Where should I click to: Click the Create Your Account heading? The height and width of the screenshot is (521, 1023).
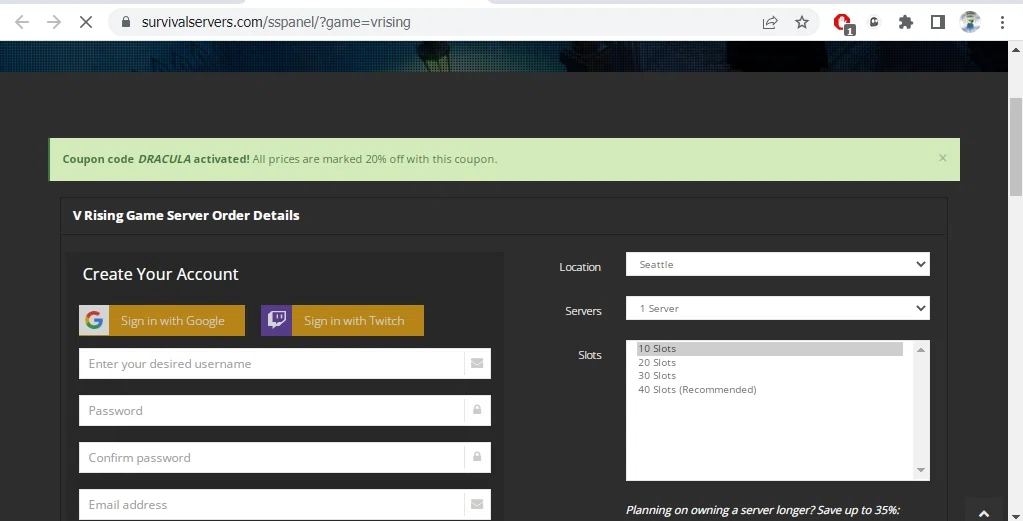pos(160,274)
